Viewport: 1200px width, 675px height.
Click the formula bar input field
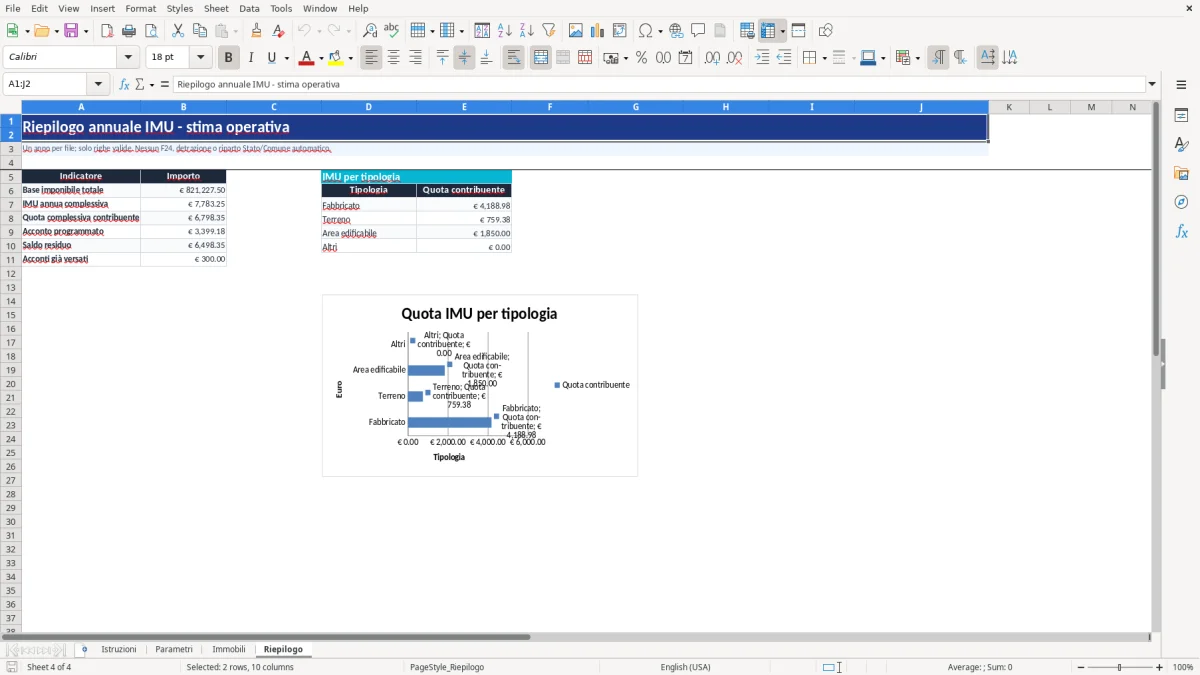[658, 84]
